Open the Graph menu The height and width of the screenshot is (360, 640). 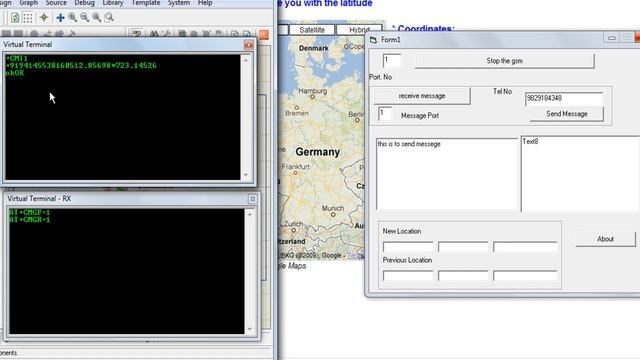(x=29, y=3)
